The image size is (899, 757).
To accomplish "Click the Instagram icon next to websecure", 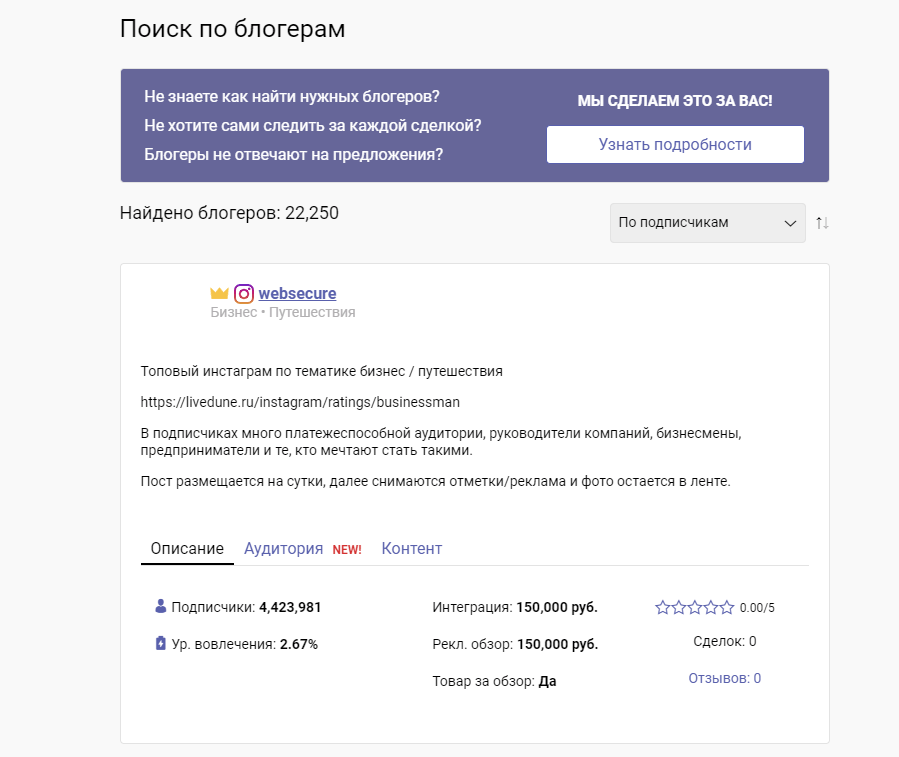I will [x=244, y=294].
